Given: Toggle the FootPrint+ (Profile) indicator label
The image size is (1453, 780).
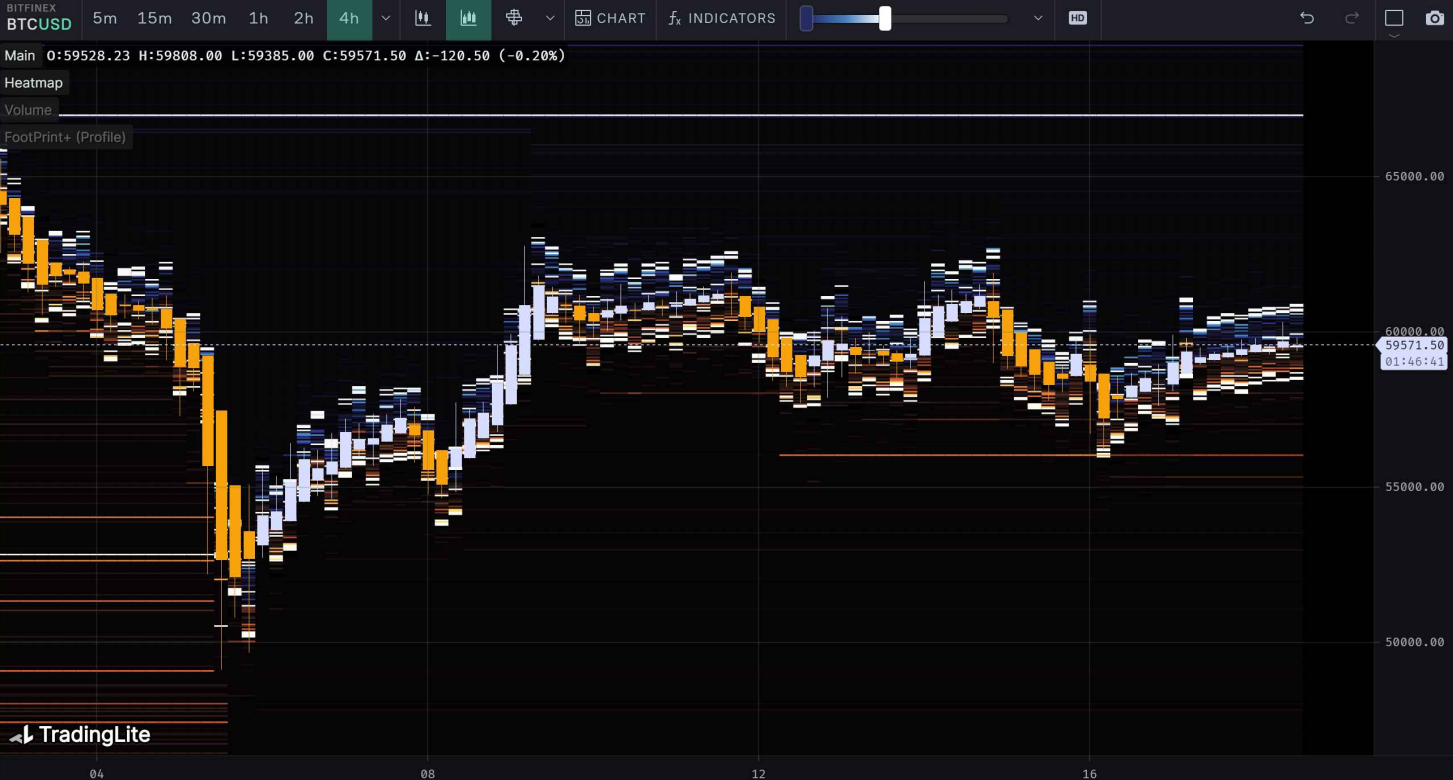Looking at the screenshot, I should (x=65, y=137).
